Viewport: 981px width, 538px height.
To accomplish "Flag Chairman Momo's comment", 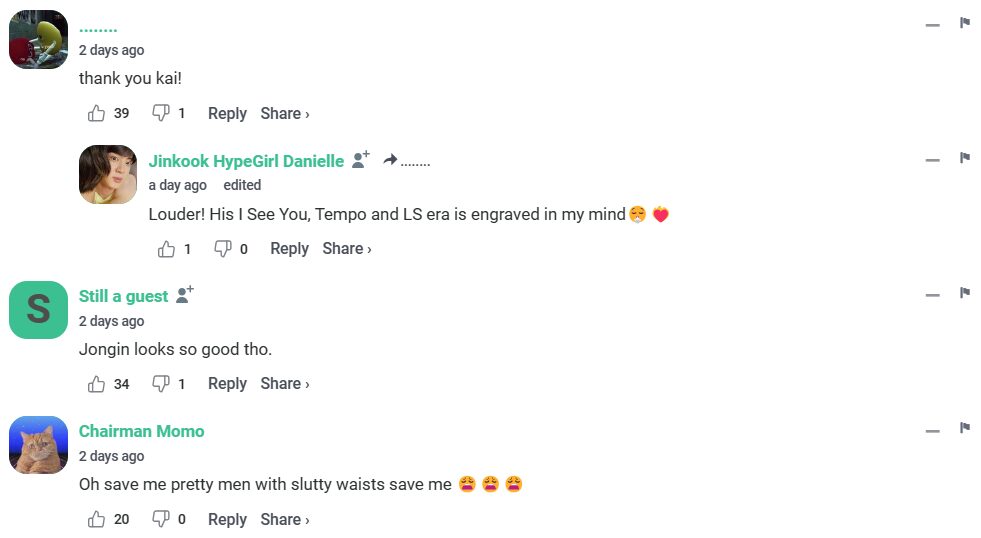I will (965, 428).
